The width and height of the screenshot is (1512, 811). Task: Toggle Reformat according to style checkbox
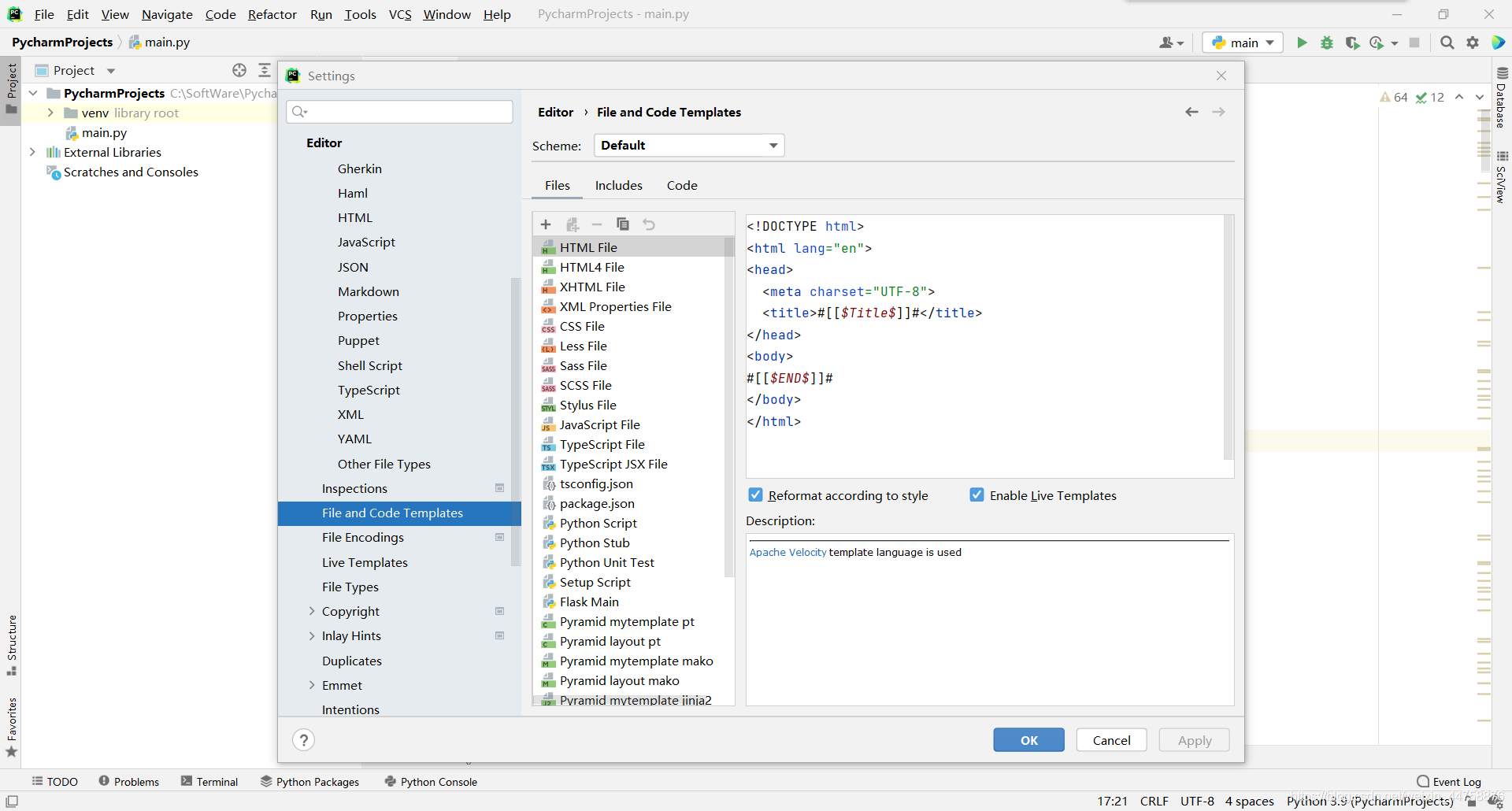[x=756, y=495]
